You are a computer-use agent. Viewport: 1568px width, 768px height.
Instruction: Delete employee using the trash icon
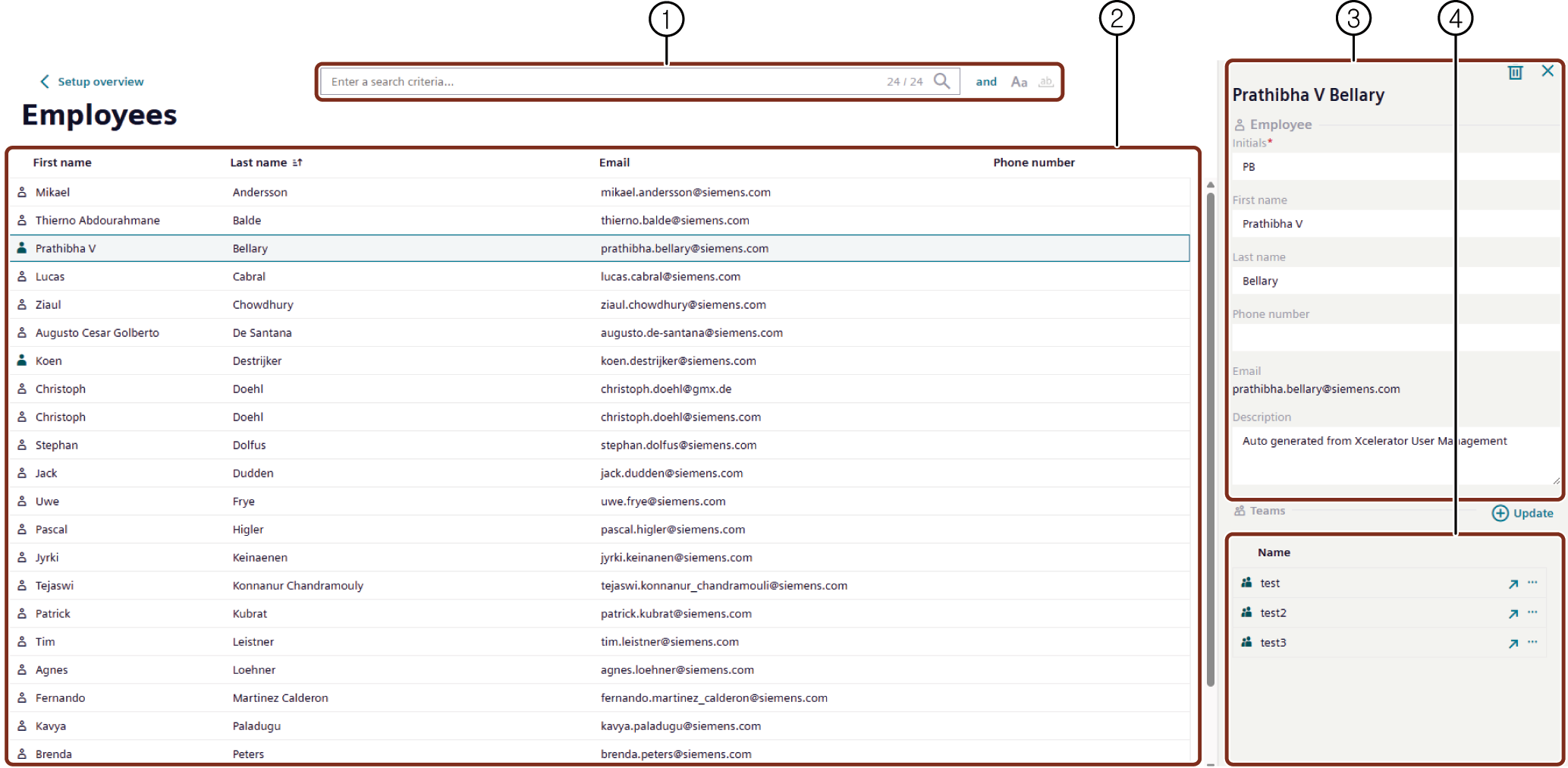1515,73
